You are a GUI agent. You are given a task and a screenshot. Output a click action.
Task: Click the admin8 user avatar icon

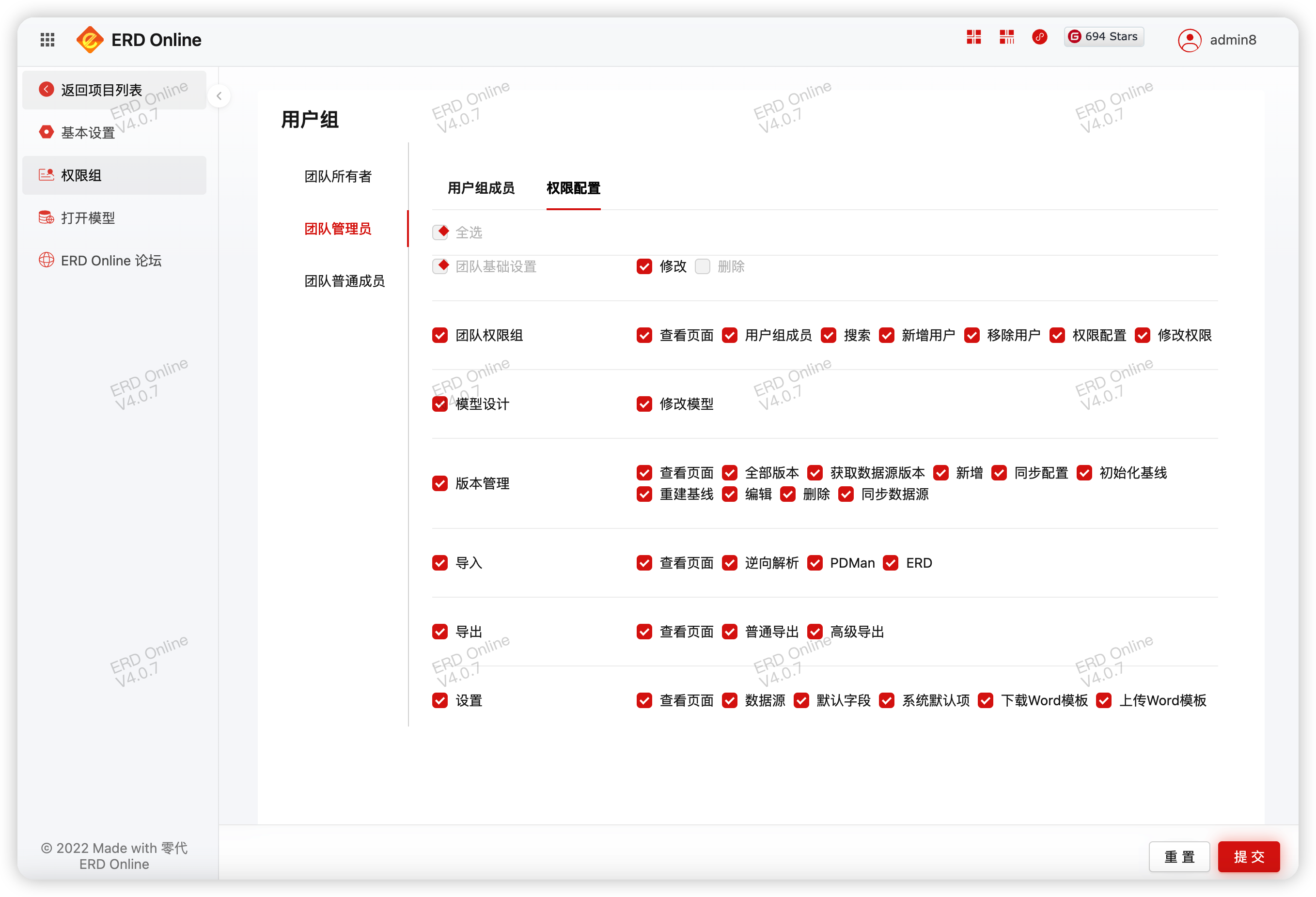1189,40
